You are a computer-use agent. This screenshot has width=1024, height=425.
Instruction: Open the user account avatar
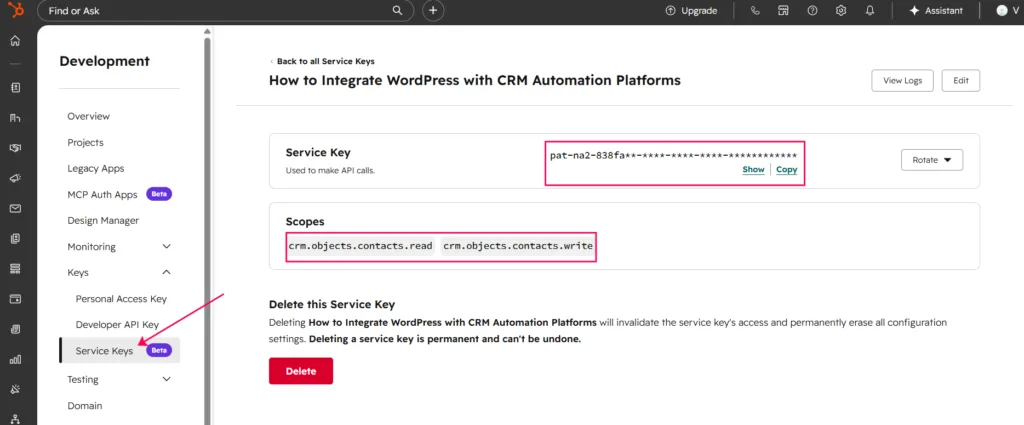(x=1002, y=10)
